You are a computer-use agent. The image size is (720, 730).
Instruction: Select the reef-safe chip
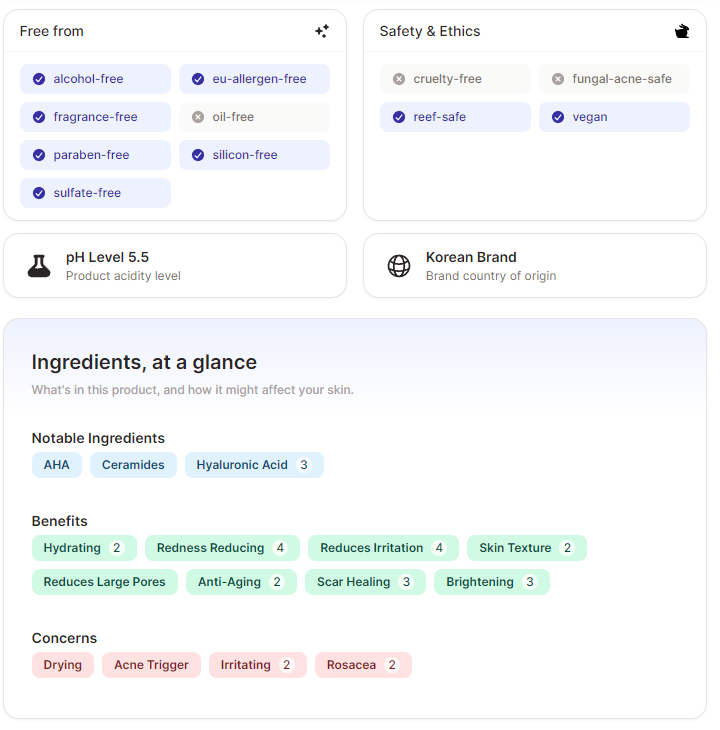point(455,117)
